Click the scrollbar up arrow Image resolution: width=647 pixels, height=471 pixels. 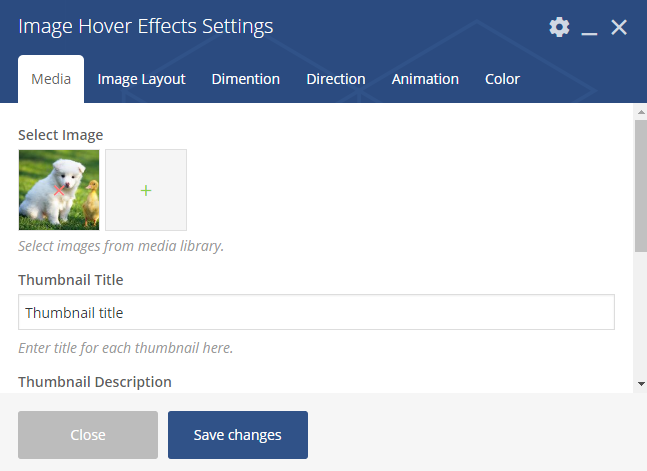(x=641, y=112)
